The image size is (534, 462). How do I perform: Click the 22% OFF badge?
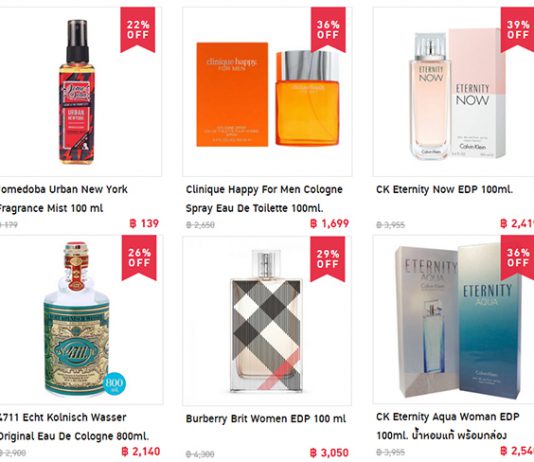click(138, 30)
